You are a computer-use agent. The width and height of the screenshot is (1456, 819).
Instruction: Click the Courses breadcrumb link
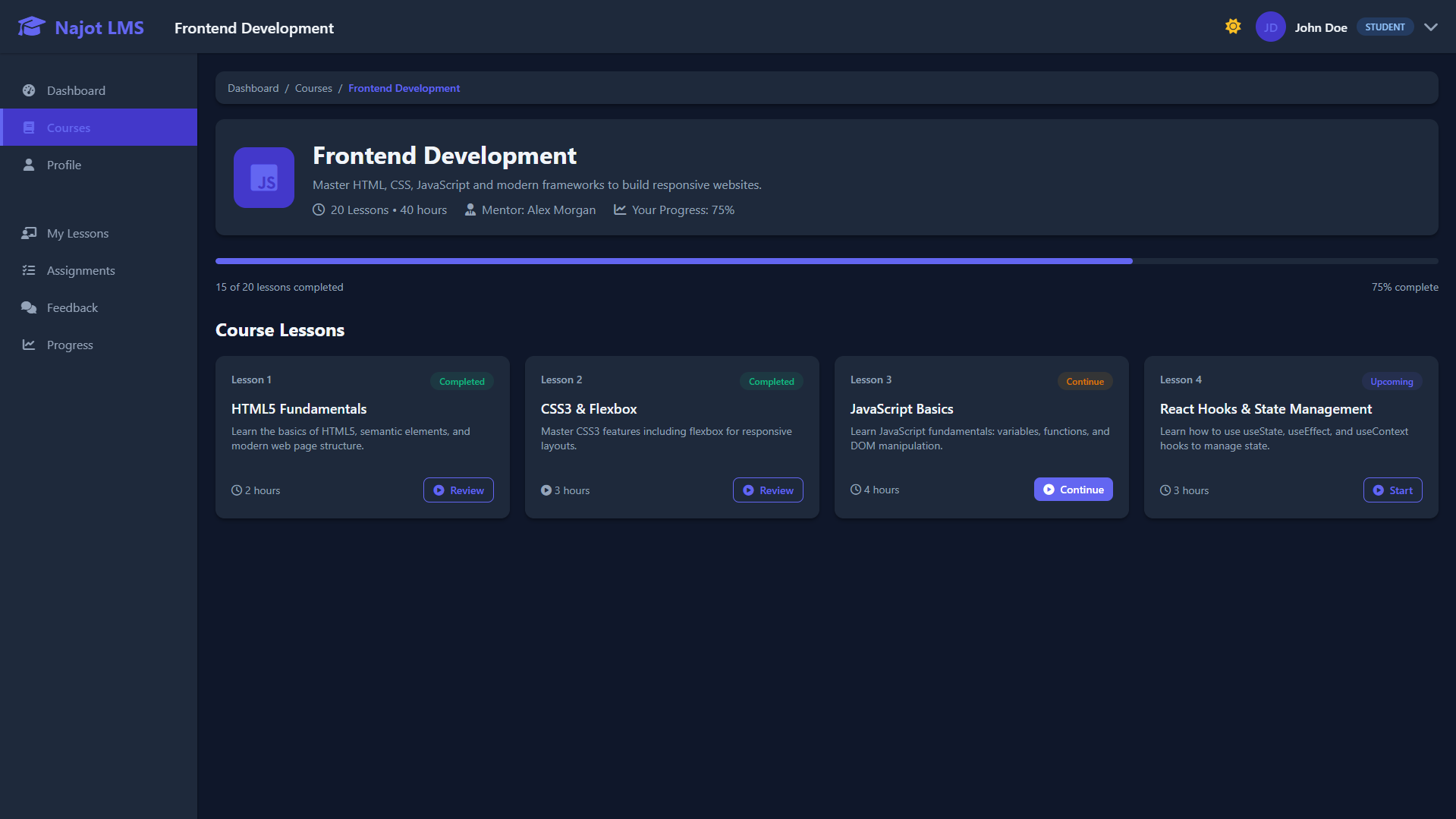pos(313,88)
